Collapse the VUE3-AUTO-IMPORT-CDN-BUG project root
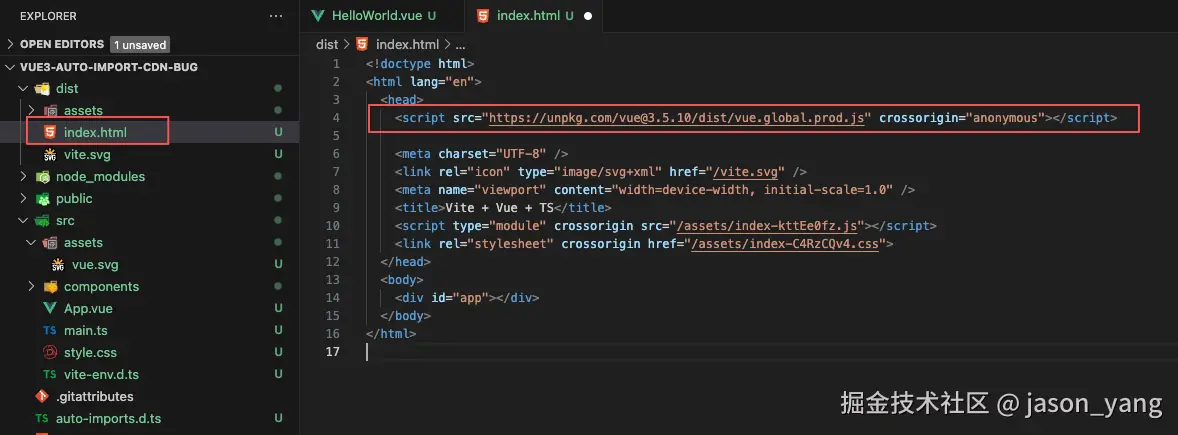This screenshot has height=435, width=1178. tap(11, 67)
